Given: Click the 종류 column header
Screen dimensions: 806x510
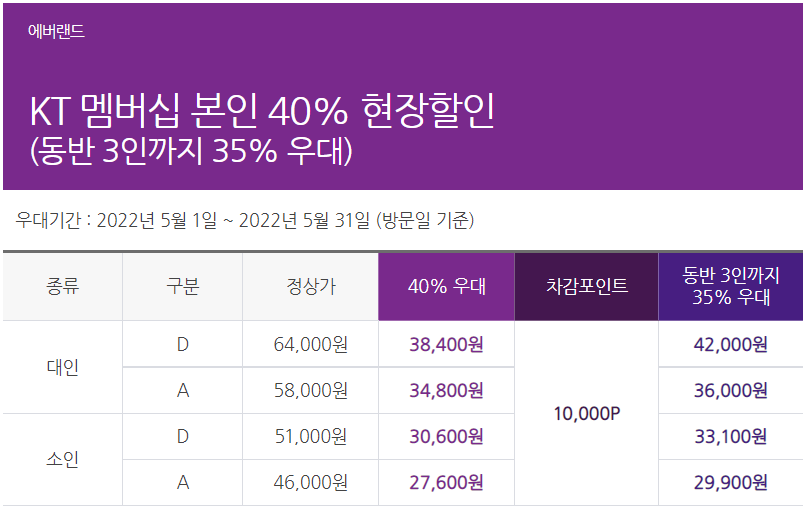Looking at the screenshot, I should coord(63,286).
